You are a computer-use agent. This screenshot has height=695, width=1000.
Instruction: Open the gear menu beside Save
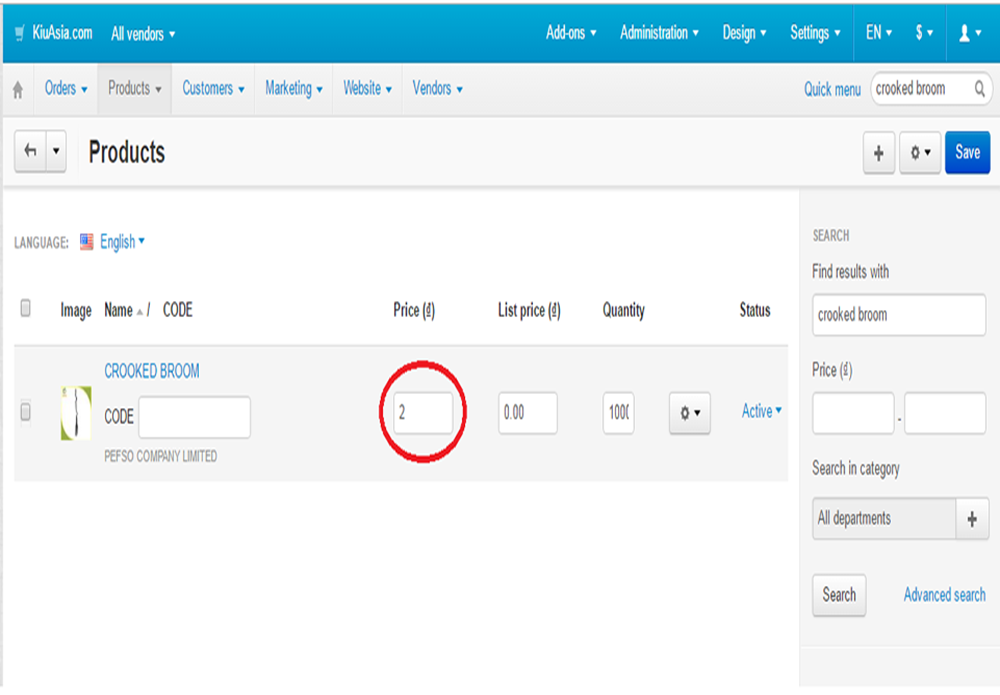[920, 152]
